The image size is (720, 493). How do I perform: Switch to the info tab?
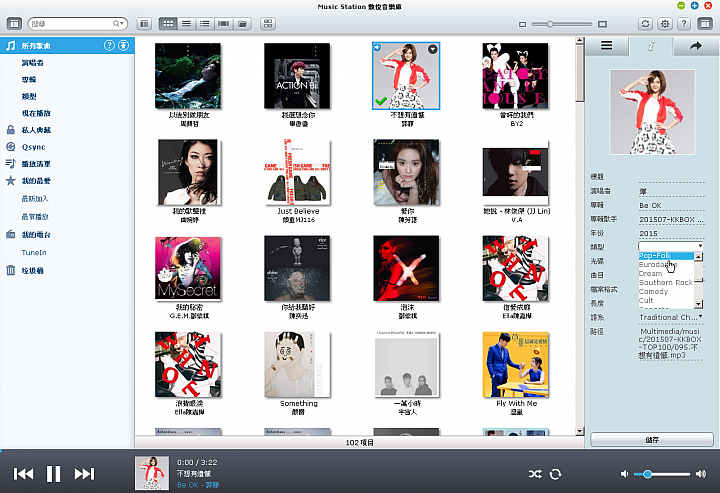click(651, 46)
